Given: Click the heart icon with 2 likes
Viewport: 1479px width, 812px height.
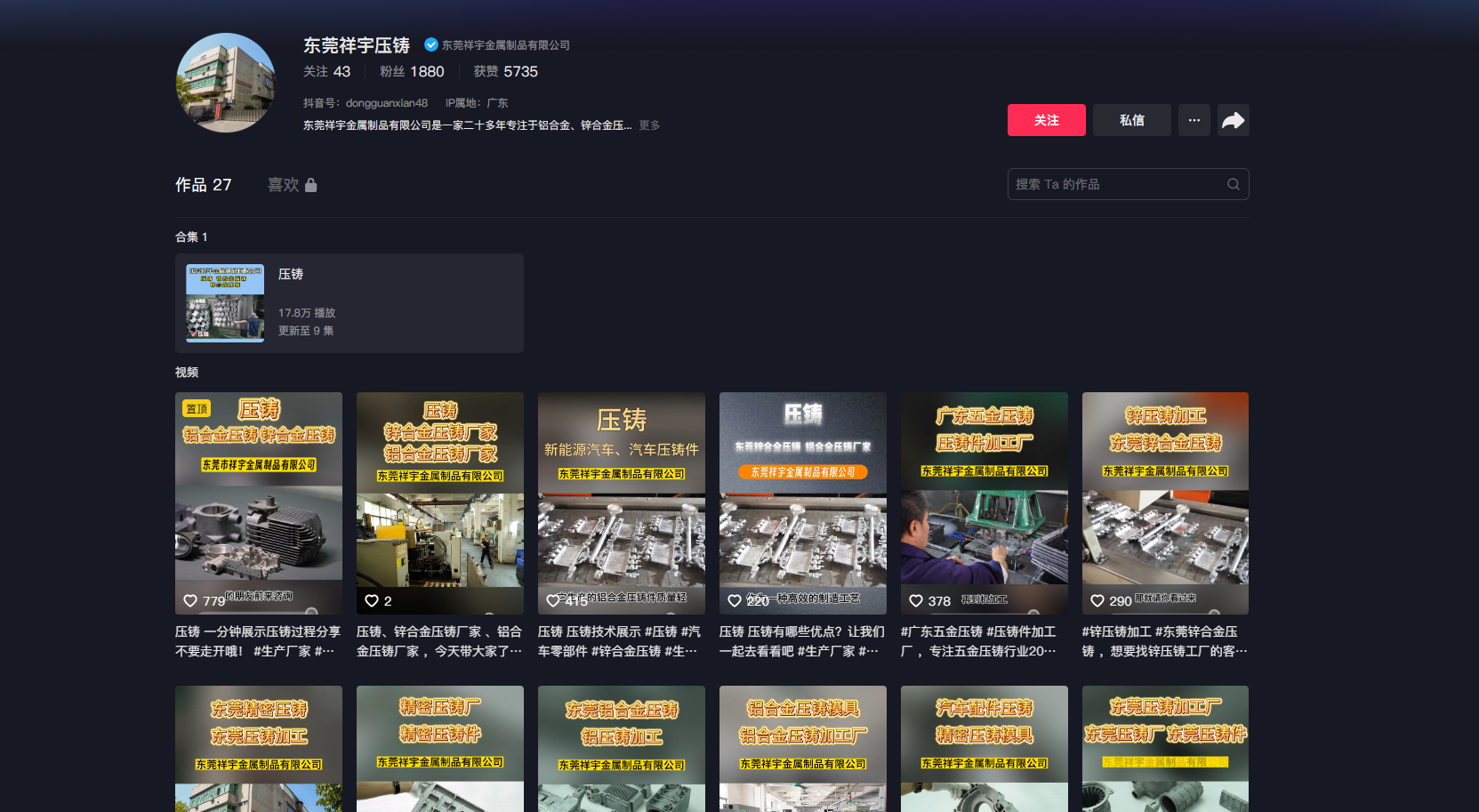Looking at the screenshot, I should tap(372, 601).
